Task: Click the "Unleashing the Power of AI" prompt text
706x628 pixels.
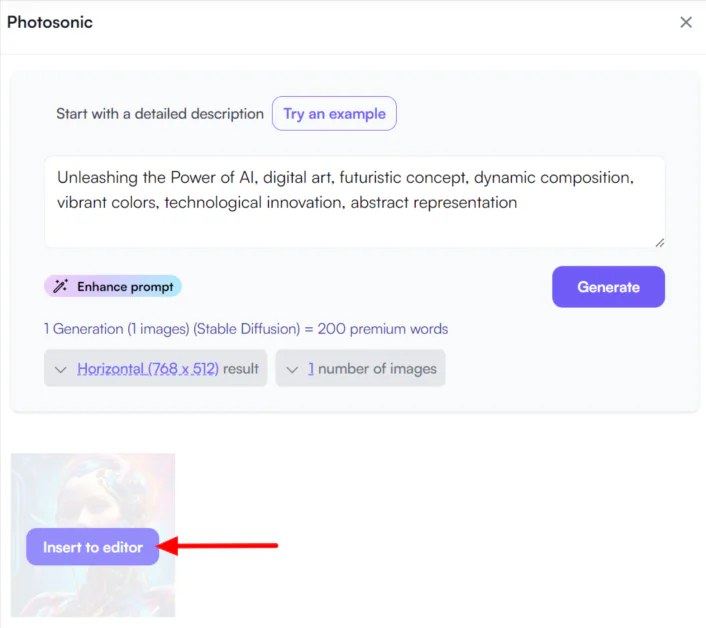Action: [150, 178]
